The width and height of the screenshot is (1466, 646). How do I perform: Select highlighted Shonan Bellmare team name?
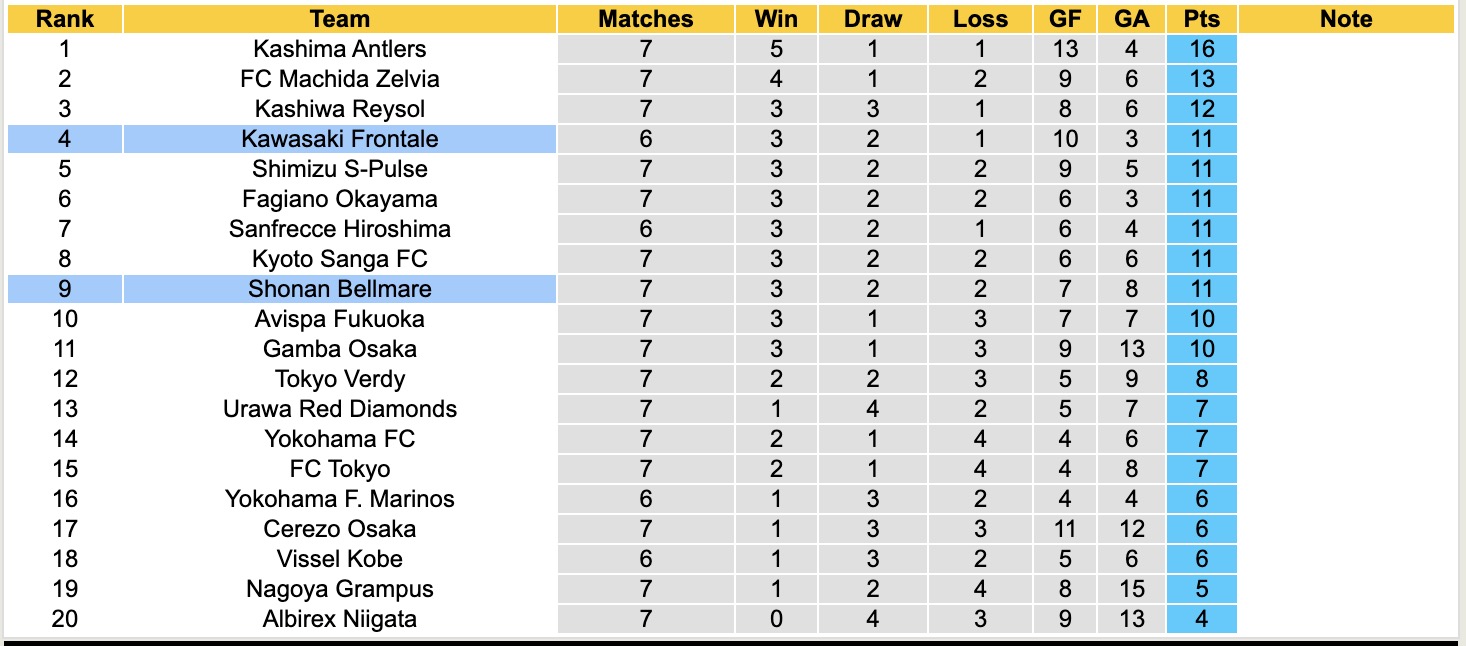[339, 289]
